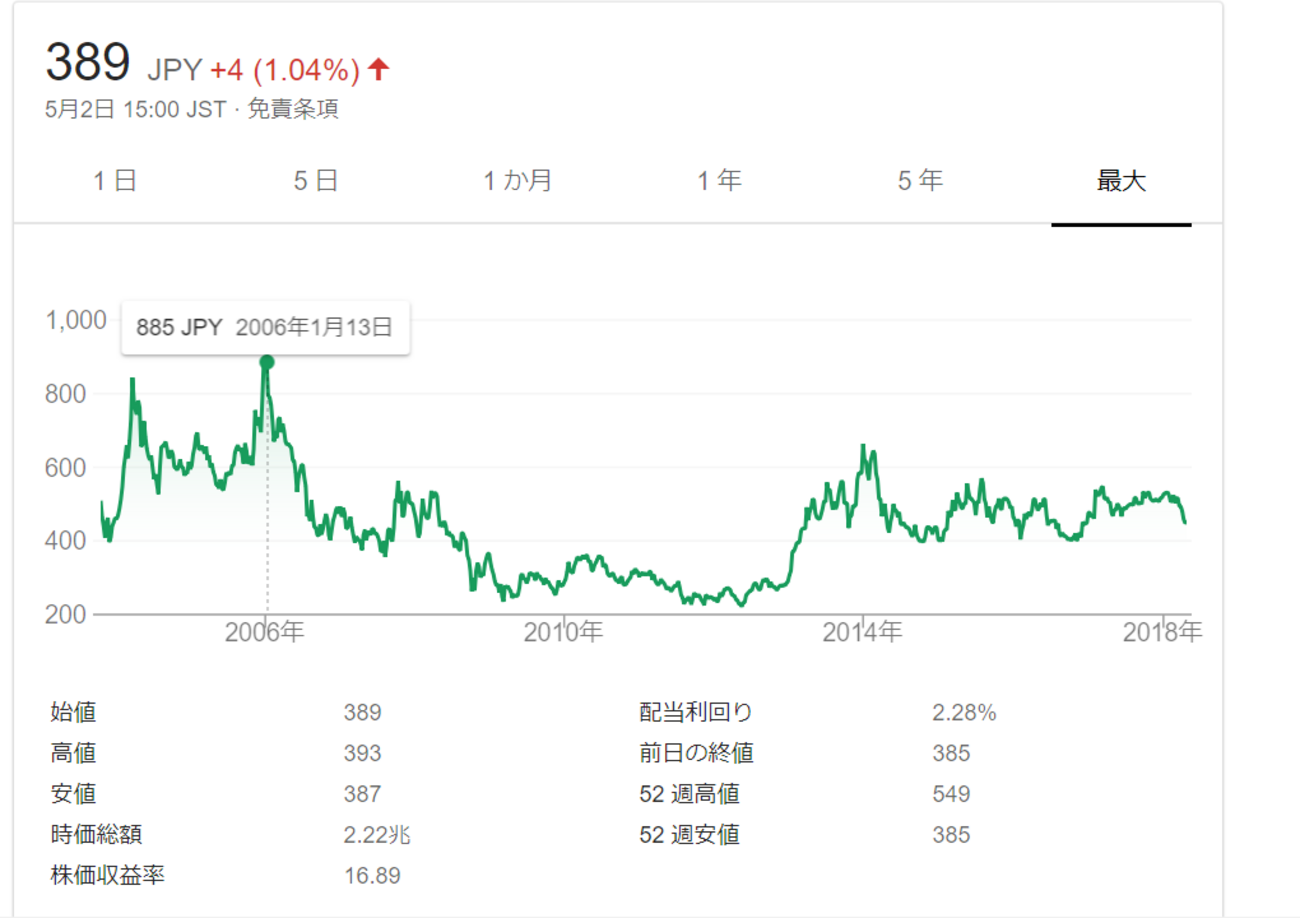Viewport: 1300px width, 918px height.
Task: Select the 885 JPY data point marker
Action: pyautogui.click(x=265, y=360)
